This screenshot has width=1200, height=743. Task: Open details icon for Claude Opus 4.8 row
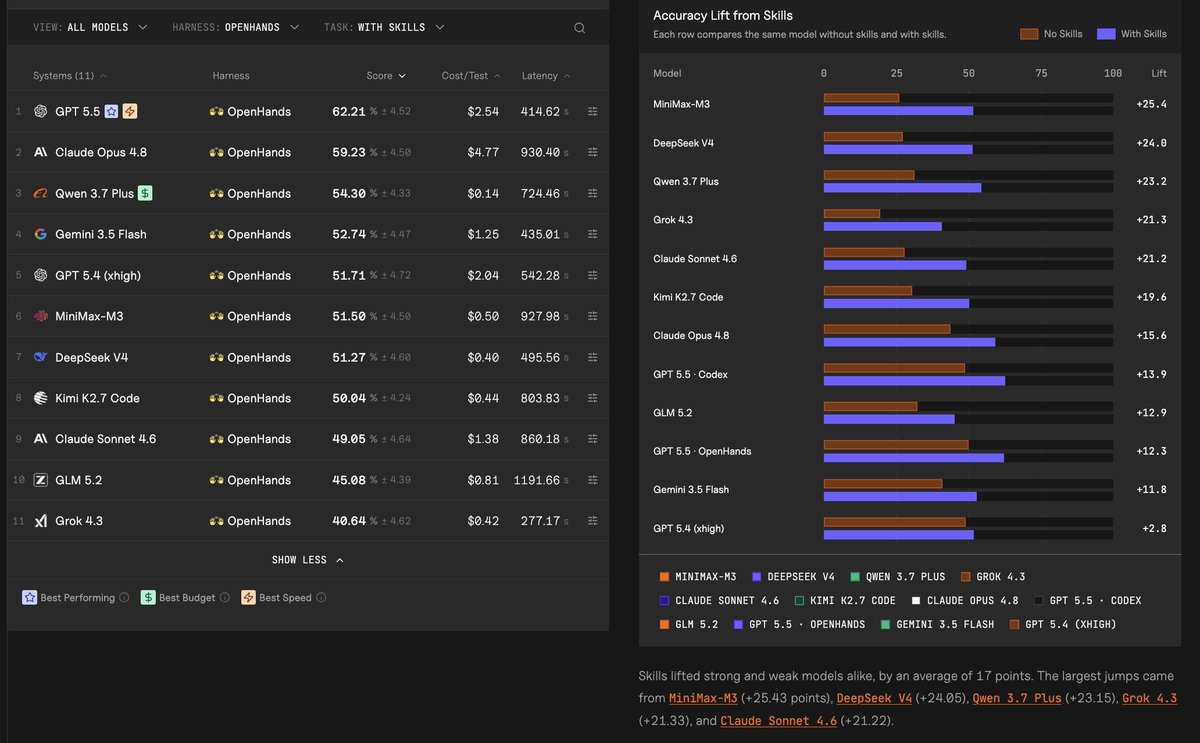pyautogui.click(x=593, y=152)
